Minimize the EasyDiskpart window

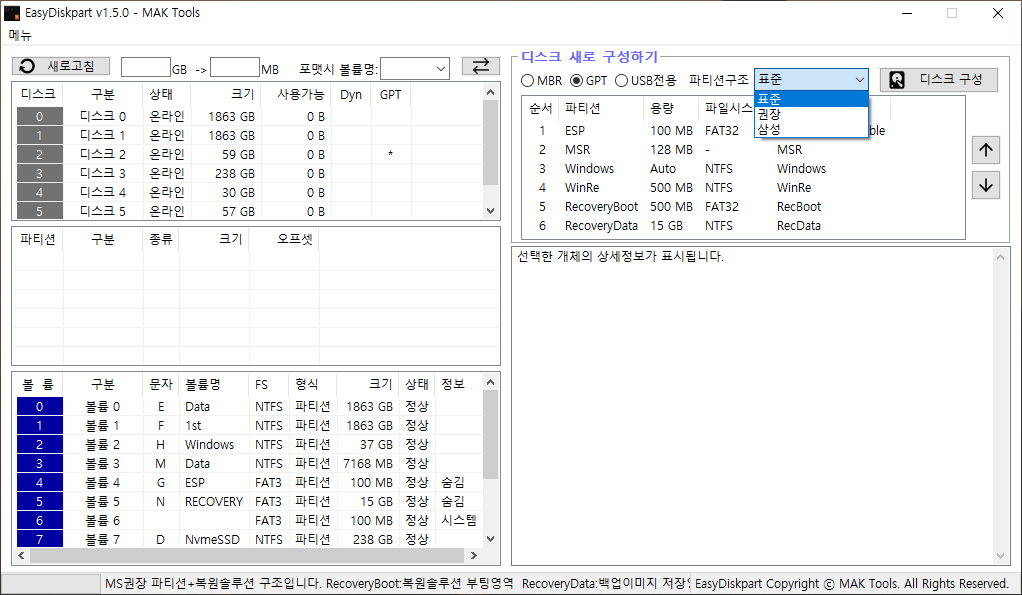pyautogui.click(x=907, y=13)
